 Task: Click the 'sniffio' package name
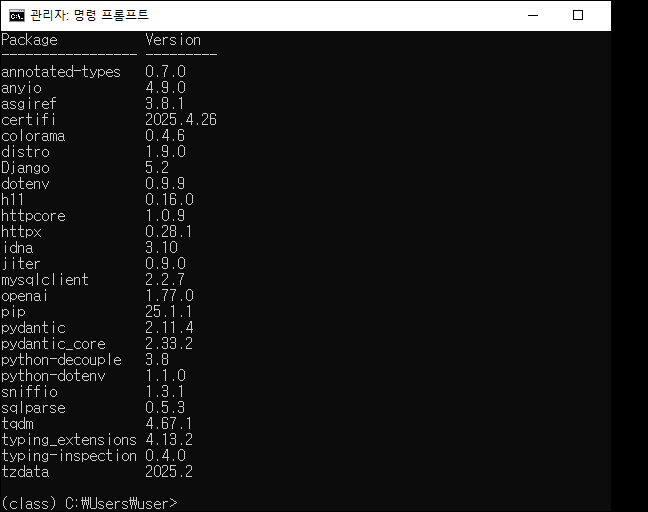click(x=29, y=392)
